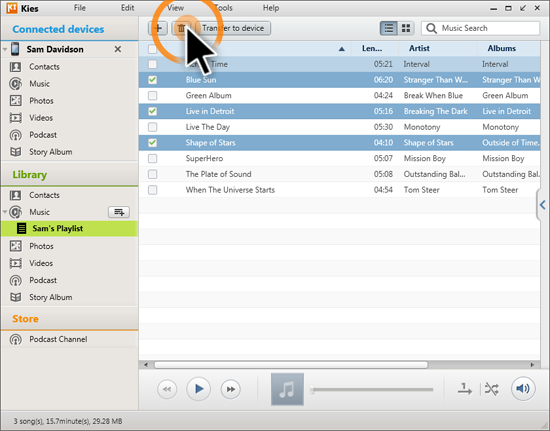Open the Edit menu
The height and width of the screenshot is (431, 550).
point(128,8)
